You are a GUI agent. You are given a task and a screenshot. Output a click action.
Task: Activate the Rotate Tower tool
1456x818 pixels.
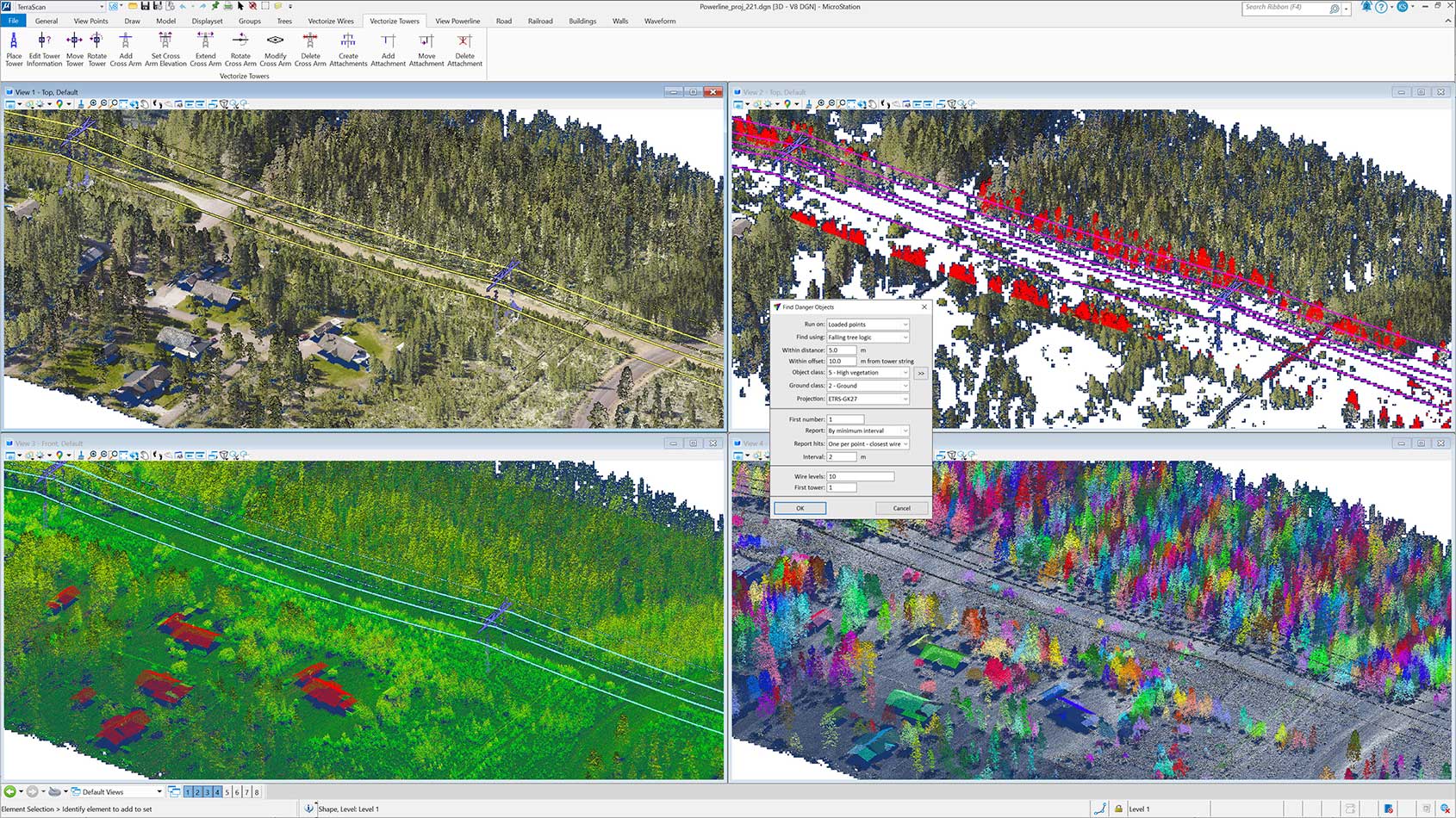pyautogui.click(x=96, y=49)
